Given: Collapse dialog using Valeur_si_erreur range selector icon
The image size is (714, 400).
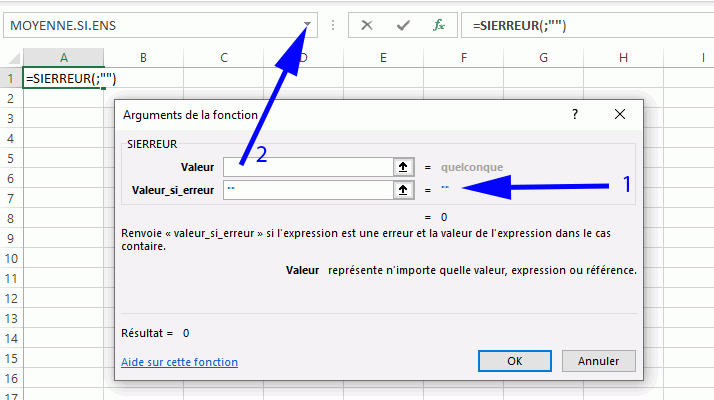Looking at the screenshot, I should click(403, 190).
